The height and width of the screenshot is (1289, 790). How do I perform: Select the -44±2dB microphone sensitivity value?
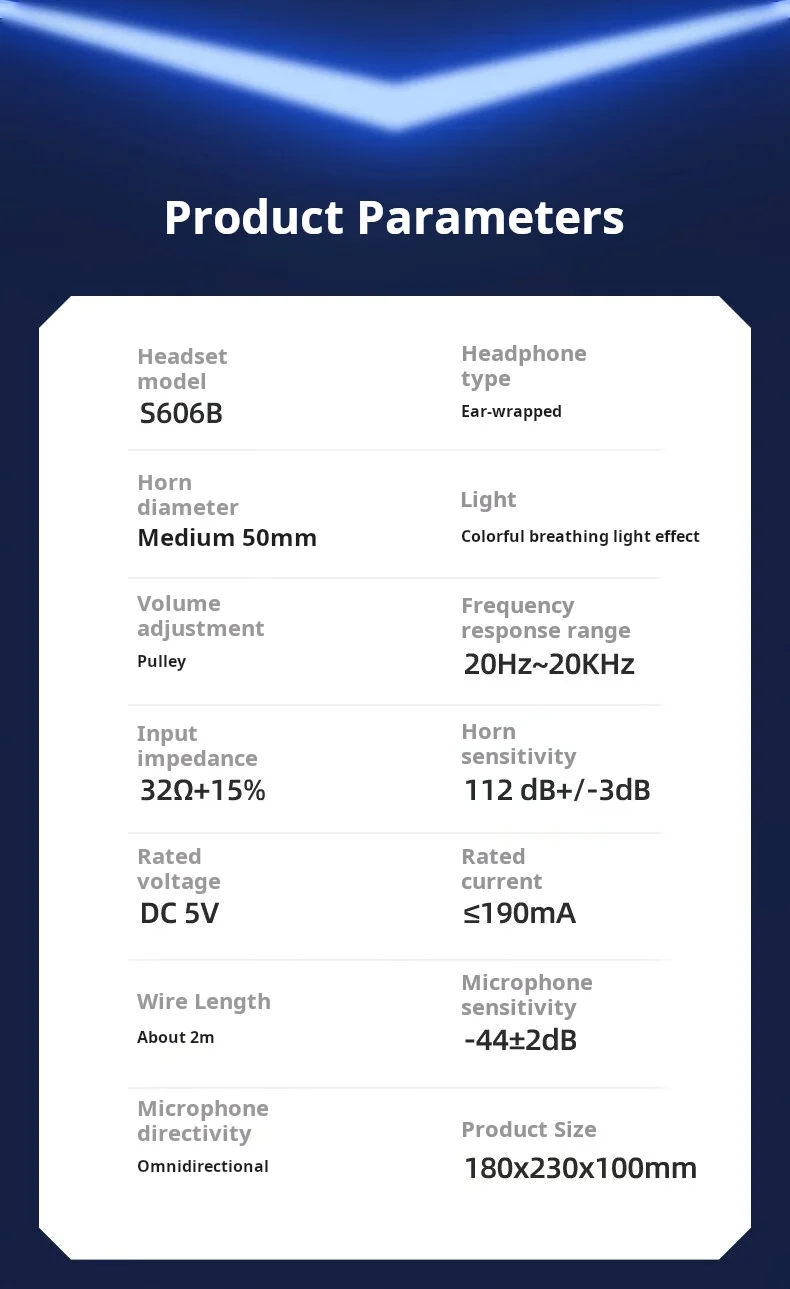[x=520, y=1040]
